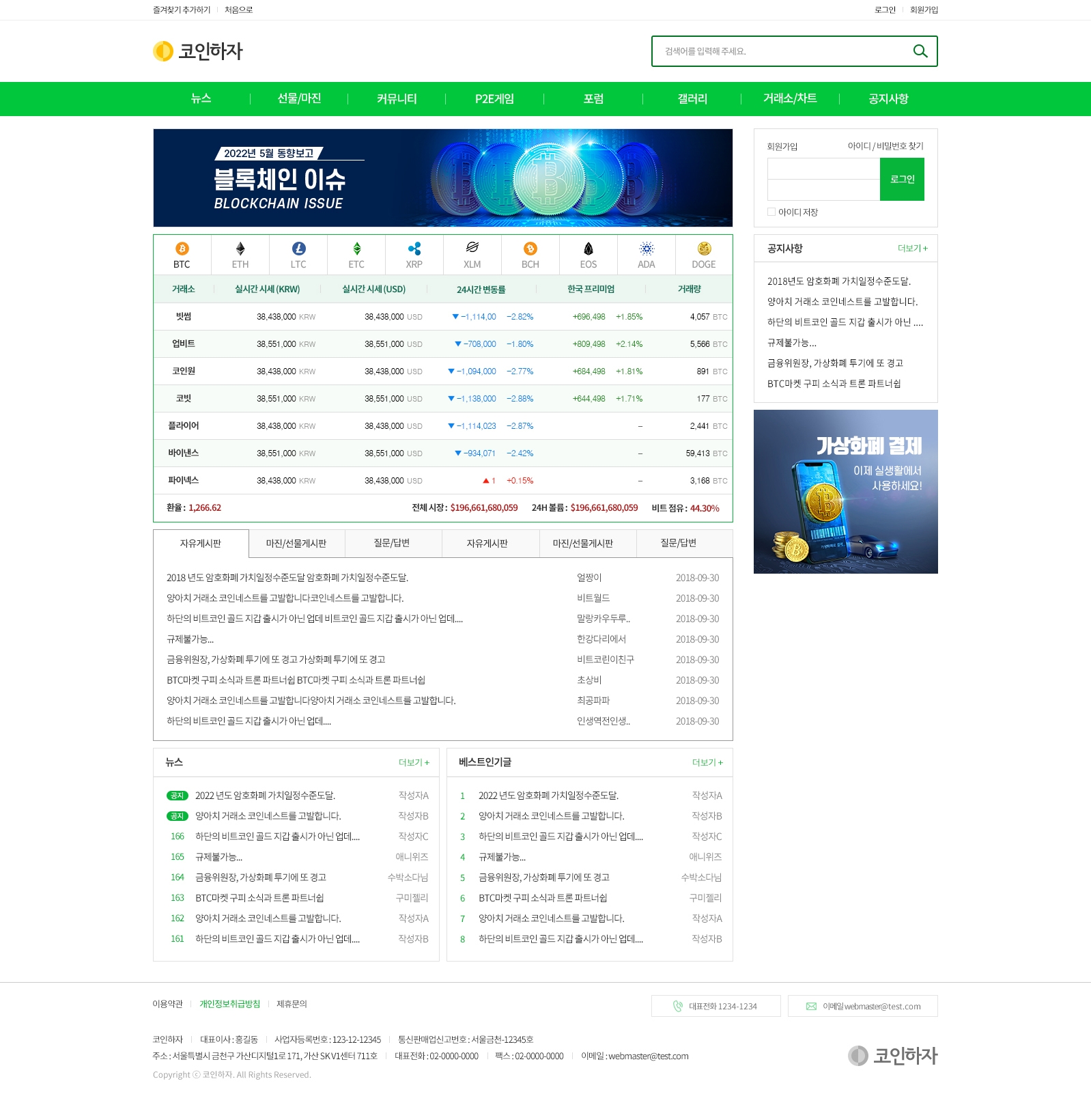The height and width of the screenshot is (1120, 1091).
Task: Click the search magnifier icon
Action: tap(920, 51)
